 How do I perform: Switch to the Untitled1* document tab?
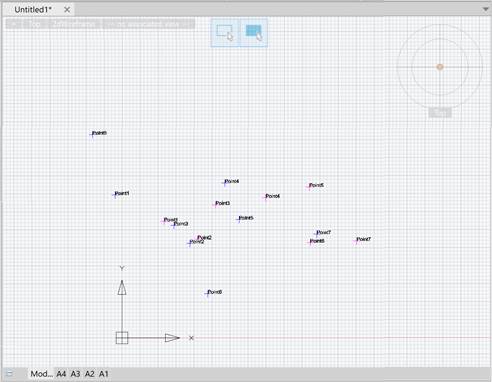pyautogui.click(x=33, y=10)
